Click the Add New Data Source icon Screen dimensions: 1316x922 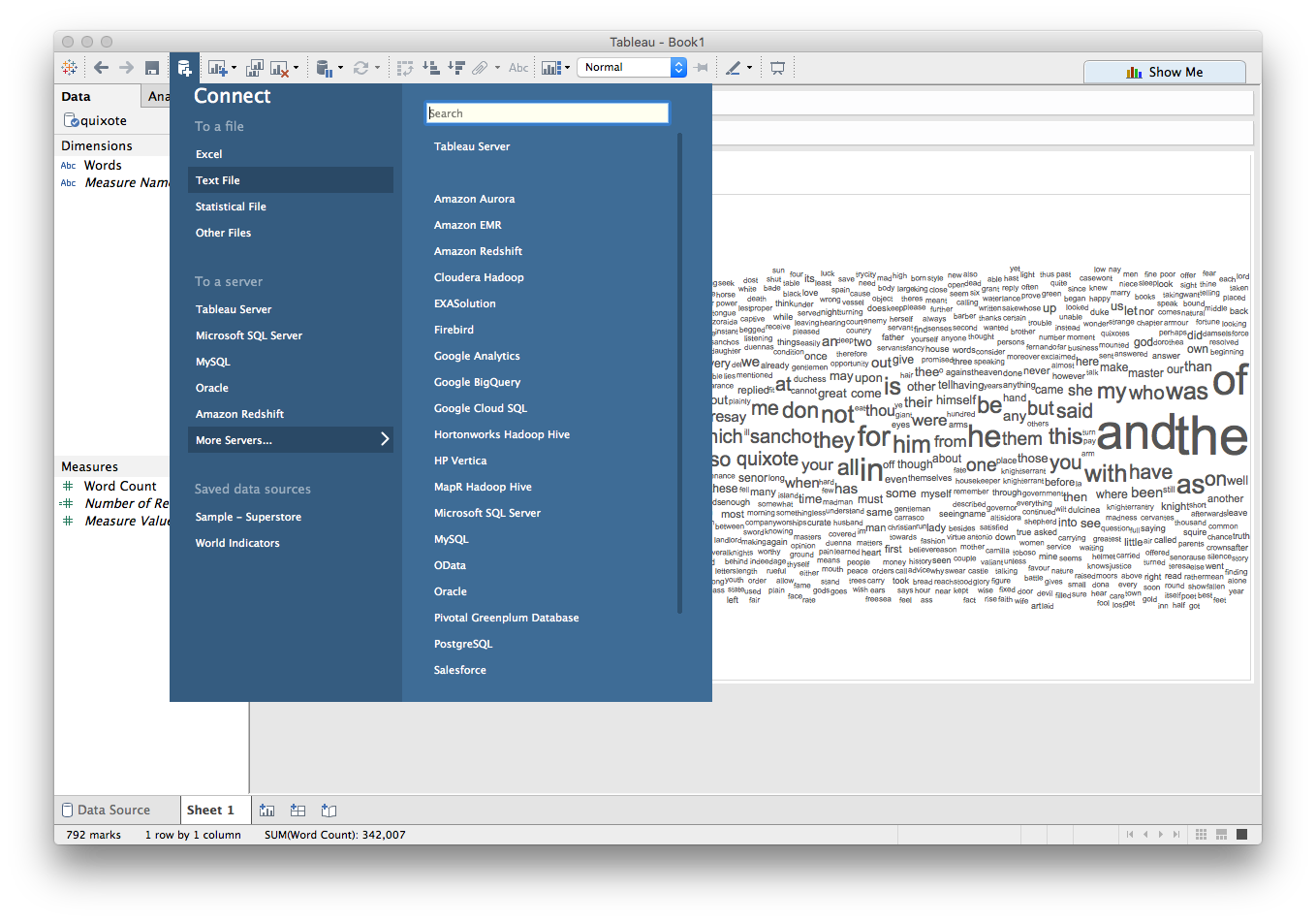(x=184, y=68)
